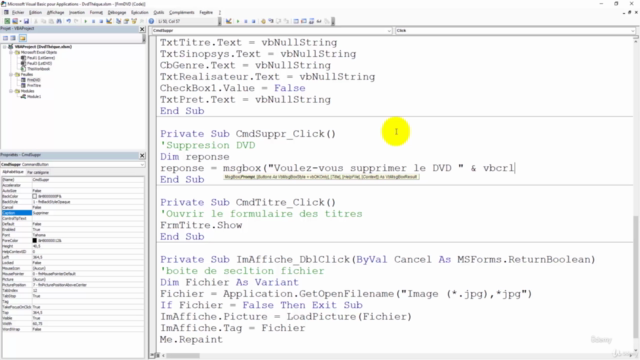
Task: Close the Projet - VBAProject panel
Action: 142,29
